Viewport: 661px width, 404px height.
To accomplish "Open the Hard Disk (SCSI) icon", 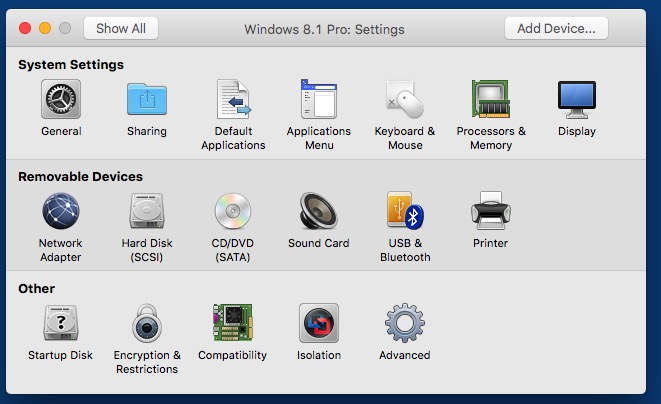I will click(x=147, y=211).
